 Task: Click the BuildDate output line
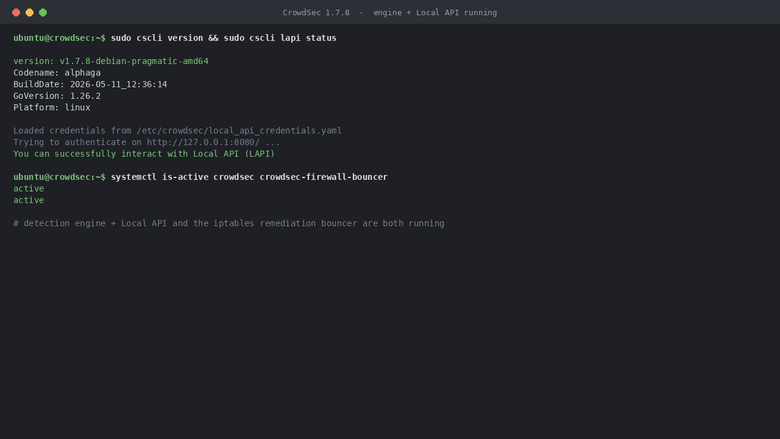90,85
